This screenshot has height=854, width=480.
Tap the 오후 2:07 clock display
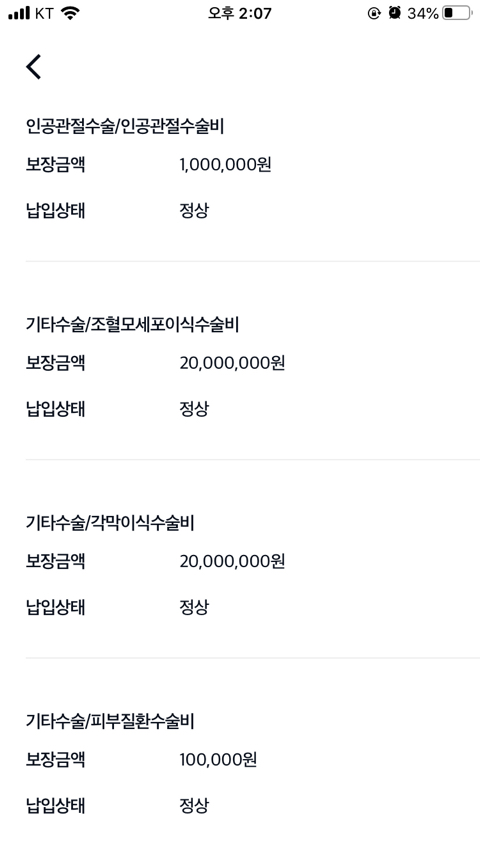[239, 13]
